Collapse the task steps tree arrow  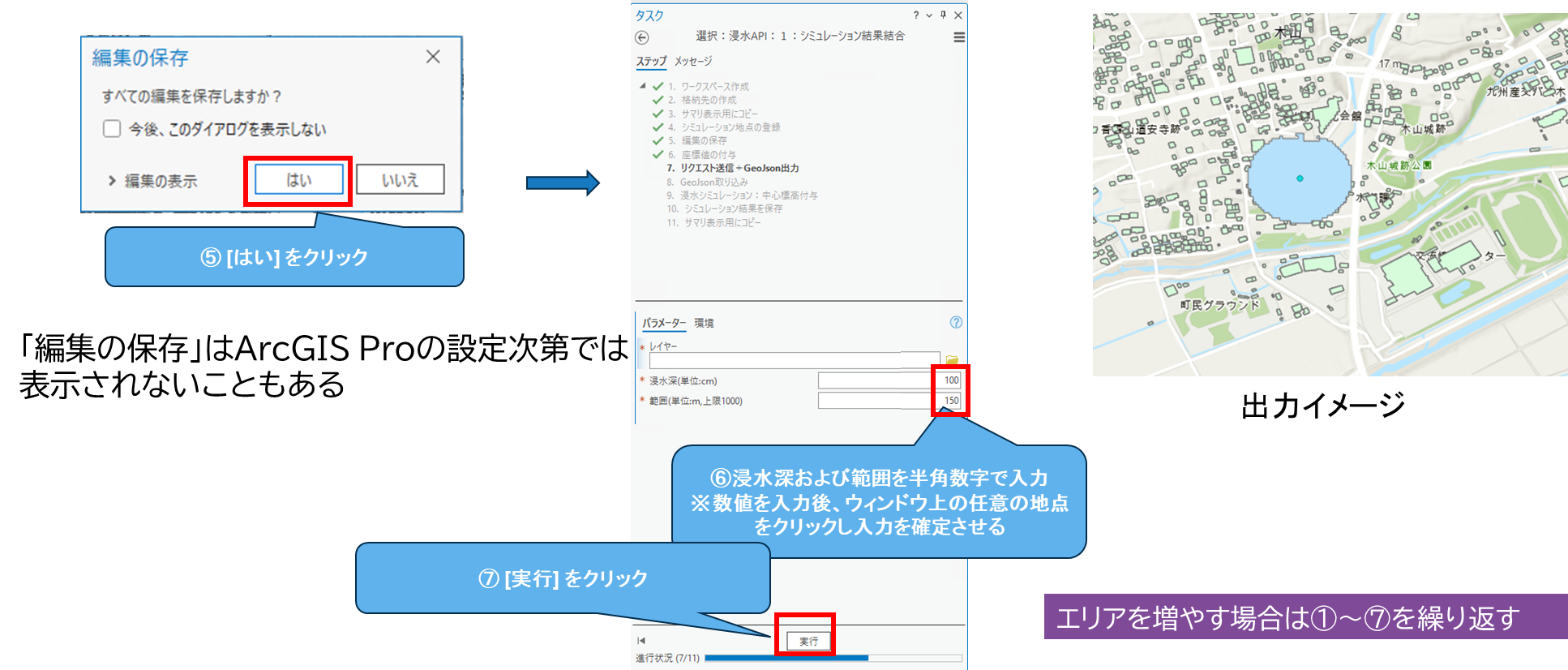pyautogui.click(x=643, y=86)
